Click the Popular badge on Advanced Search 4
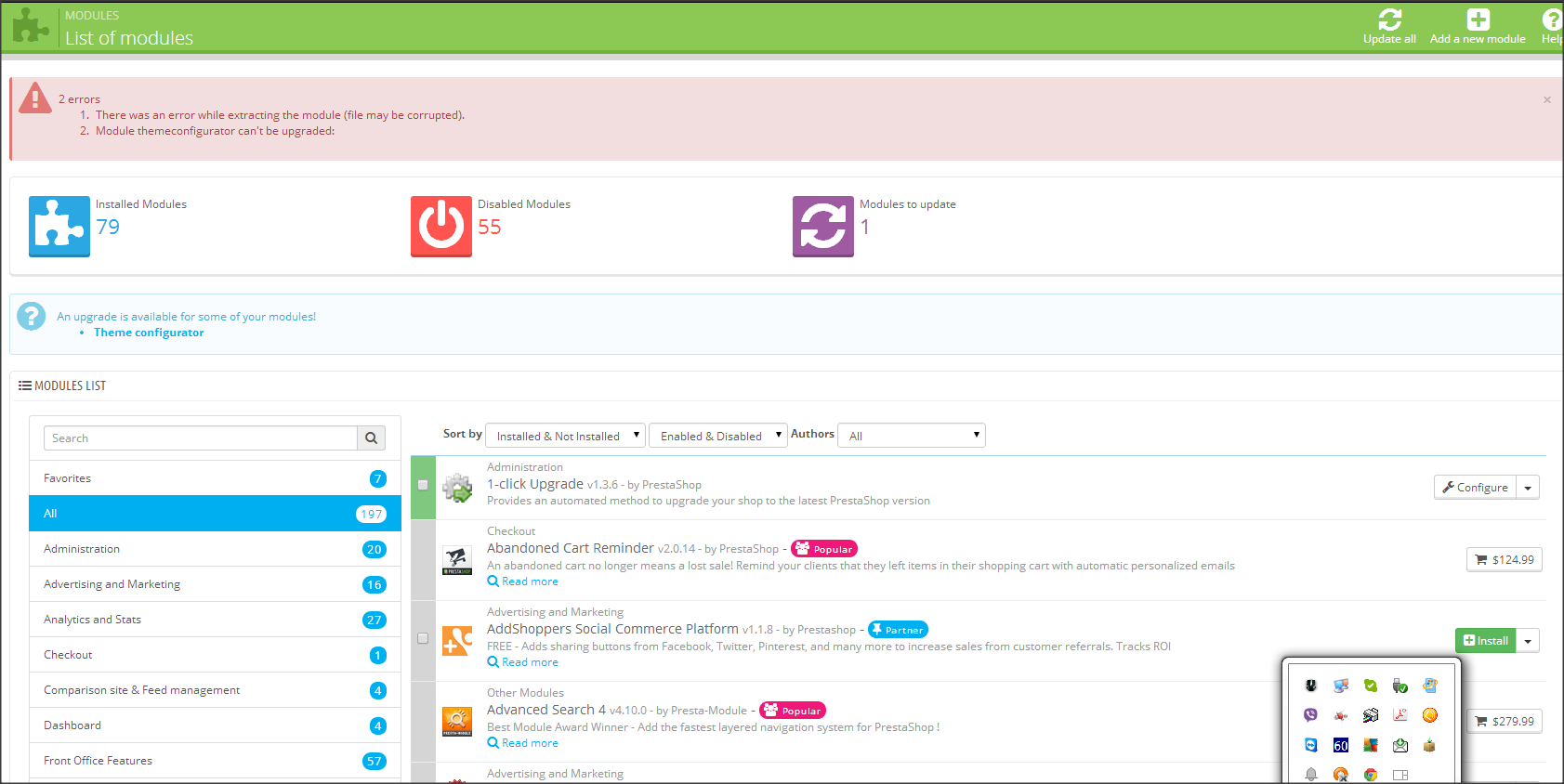The width and height of the screenshot is (1564, 784). 793,711
